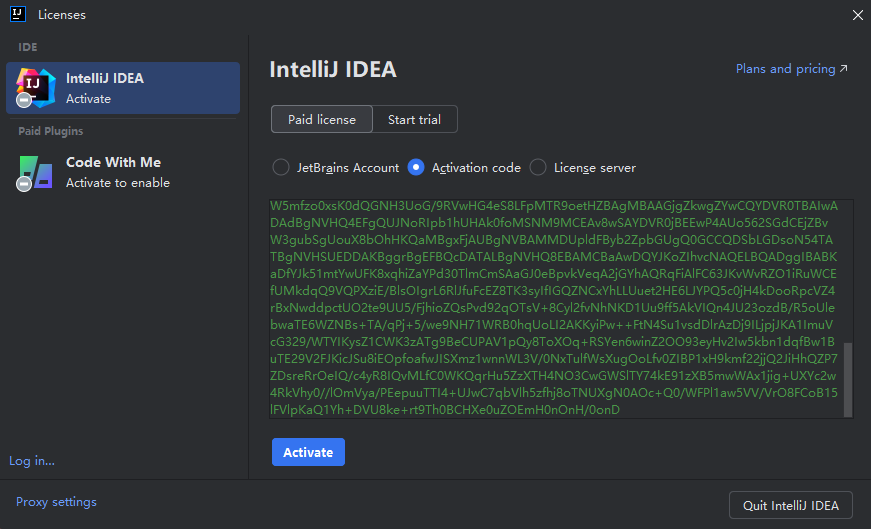Click the Quit IntelliJ IDEA button

790,505
